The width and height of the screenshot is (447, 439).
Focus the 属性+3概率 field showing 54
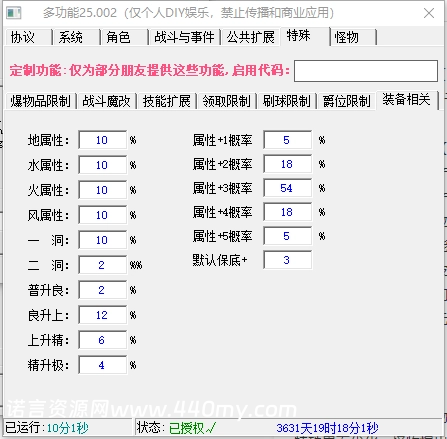pyautogui.click(x=287, y=188)
